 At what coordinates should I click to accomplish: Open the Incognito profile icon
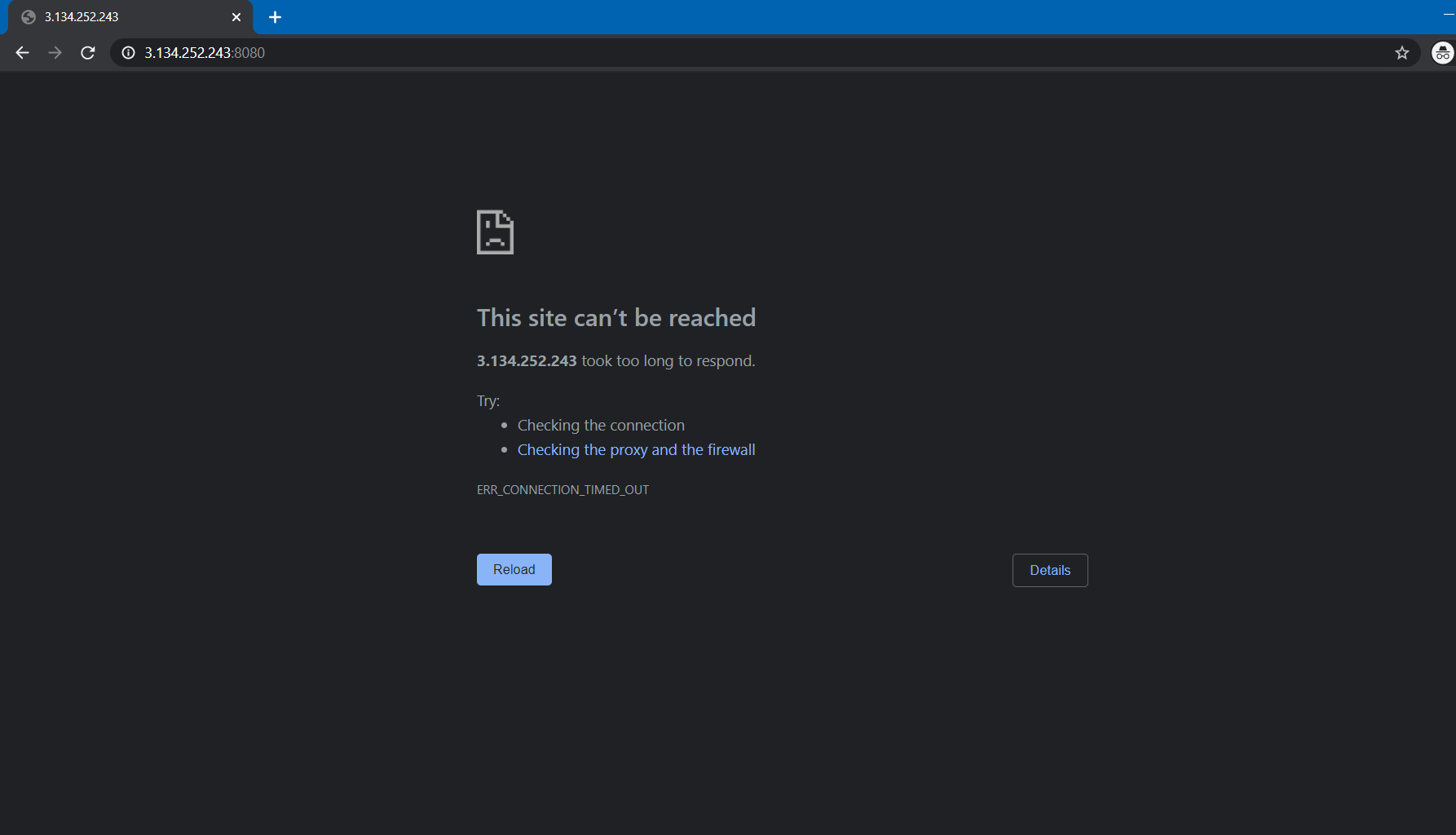tap(1442, 53)
